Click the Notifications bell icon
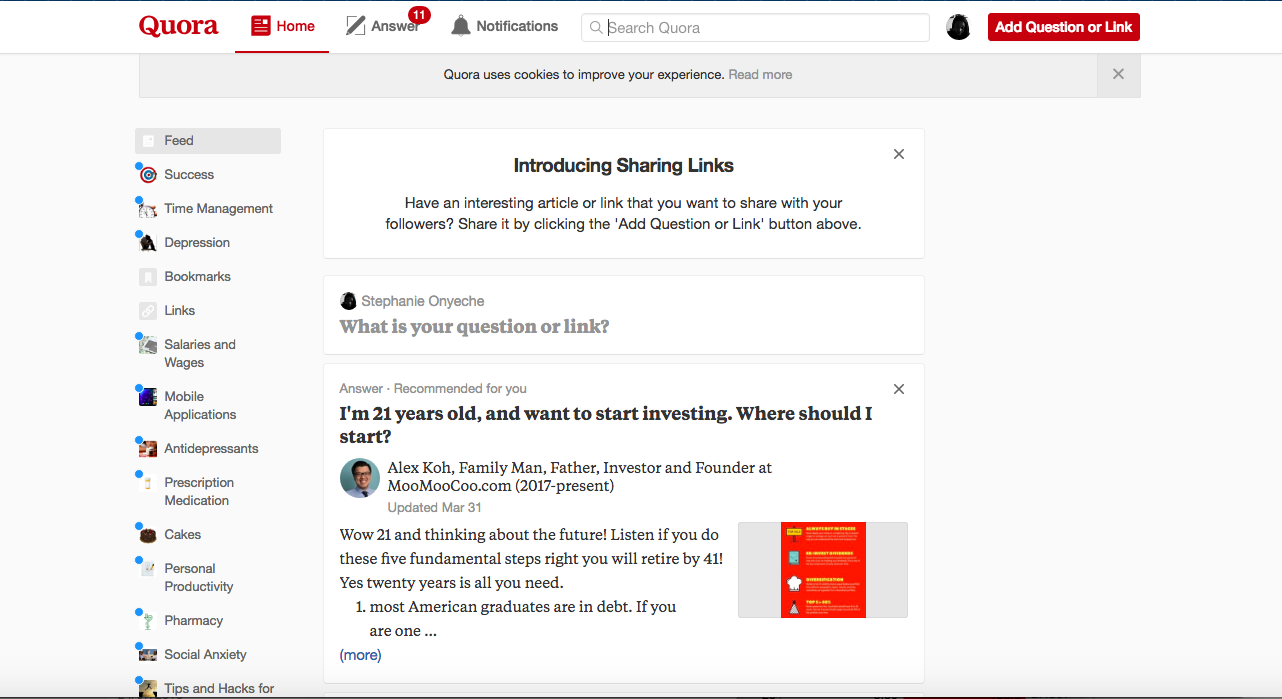Viewport: 1282px width, 699px height. (x=461, y=26)
